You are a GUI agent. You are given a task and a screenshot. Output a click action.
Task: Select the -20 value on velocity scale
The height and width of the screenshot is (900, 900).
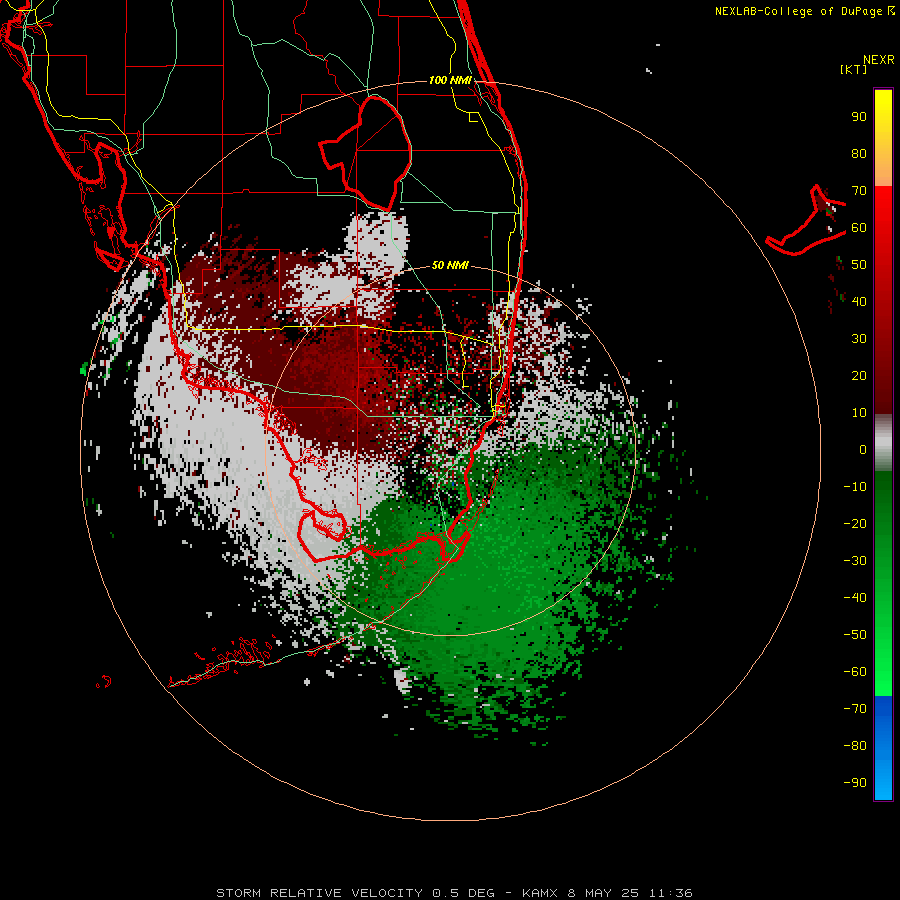855,524
